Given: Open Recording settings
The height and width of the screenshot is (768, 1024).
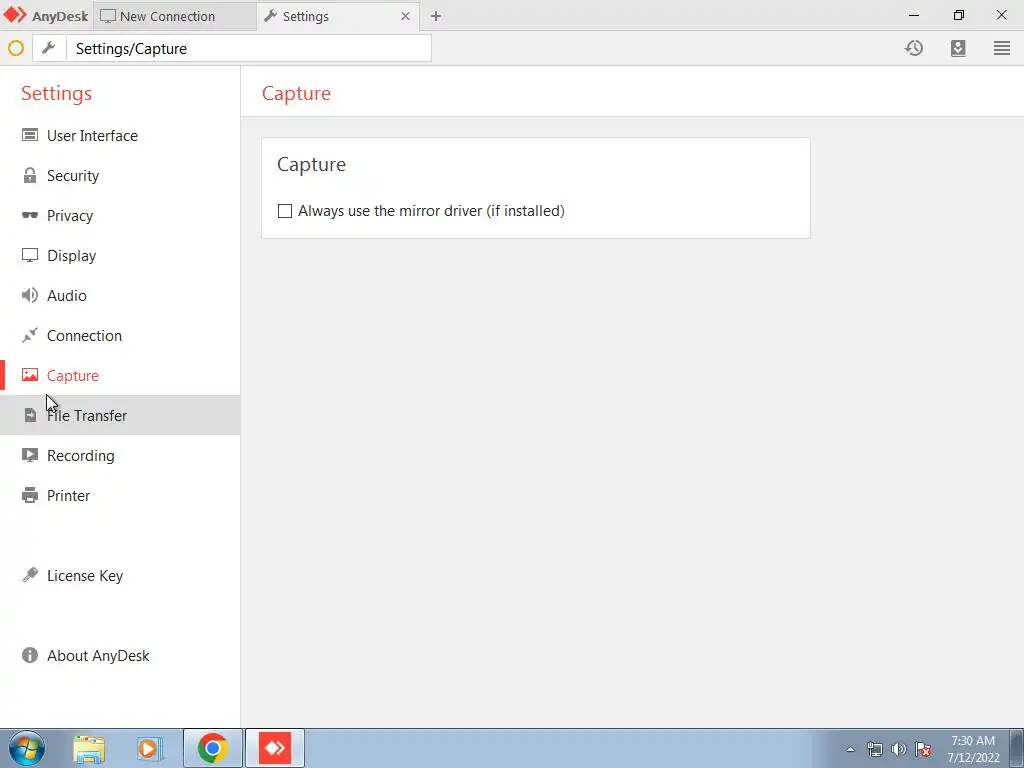Looking at the screenshot, I should click(120, 455).
